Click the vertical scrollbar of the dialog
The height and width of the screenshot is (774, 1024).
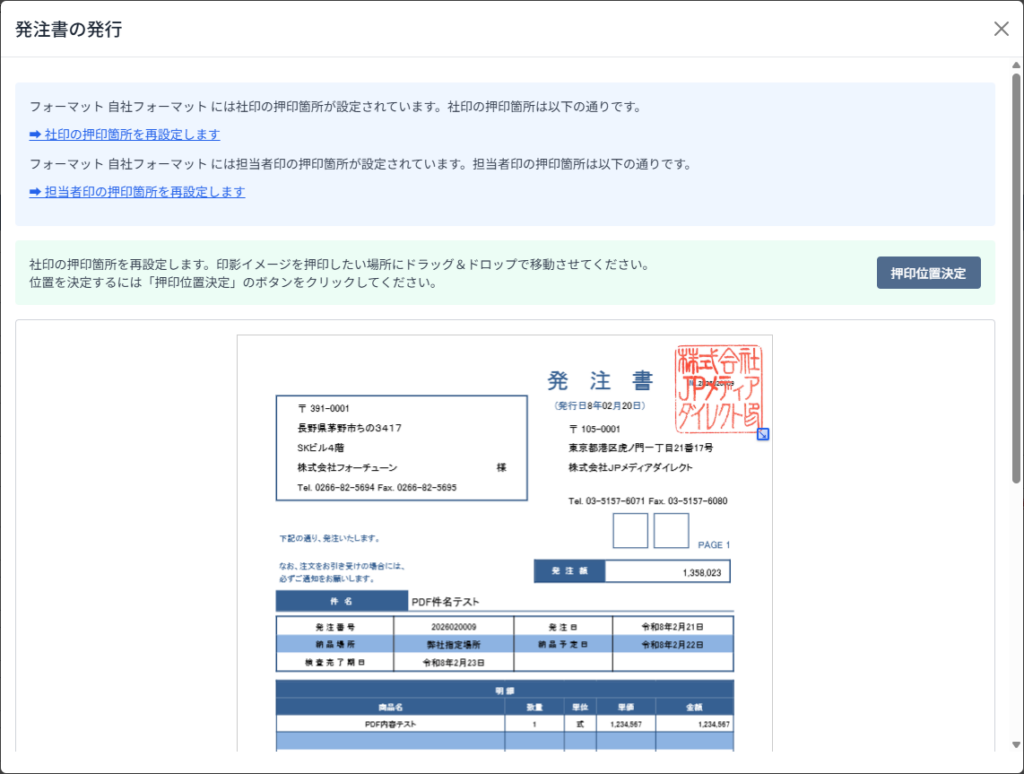pyautogui.click(x=1016, y=300)
